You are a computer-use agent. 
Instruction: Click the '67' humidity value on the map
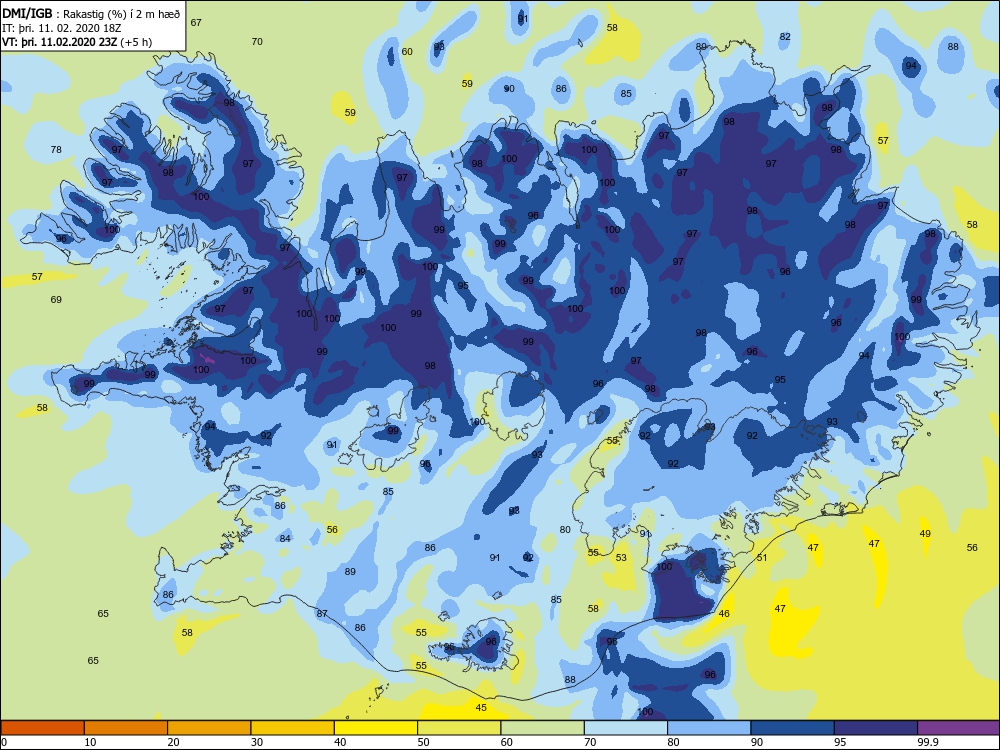pyautogui.click(x=196, y=22)
